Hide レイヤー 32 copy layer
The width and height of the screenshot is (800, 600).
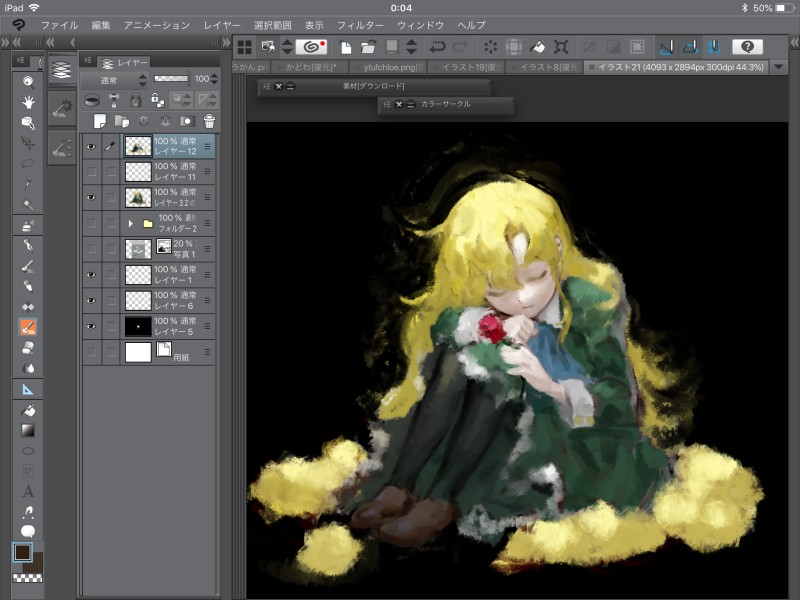(91, 197)
